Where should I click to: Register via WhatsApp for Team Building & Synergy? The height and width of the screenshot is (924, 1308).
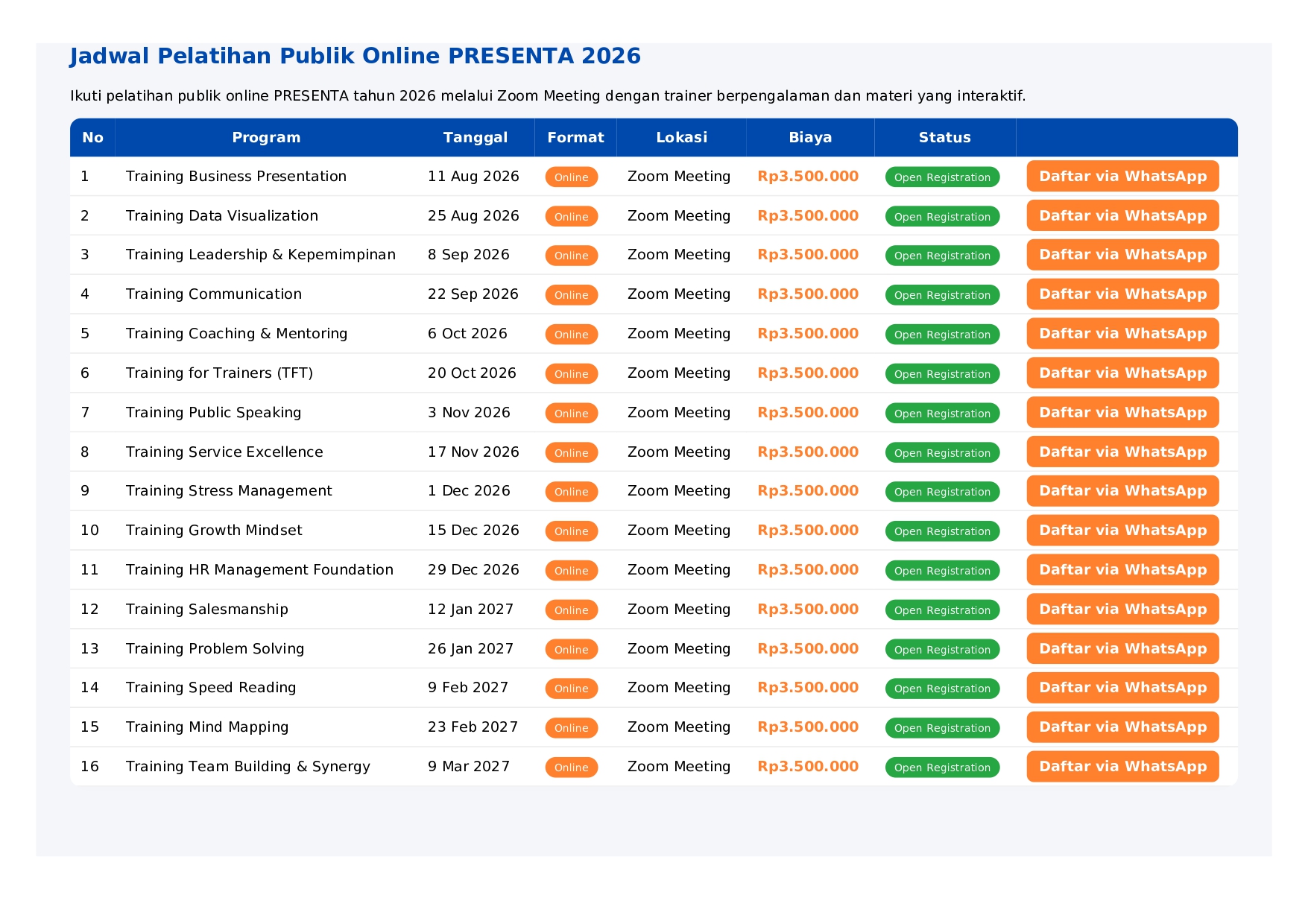[x=1122, y=767]
